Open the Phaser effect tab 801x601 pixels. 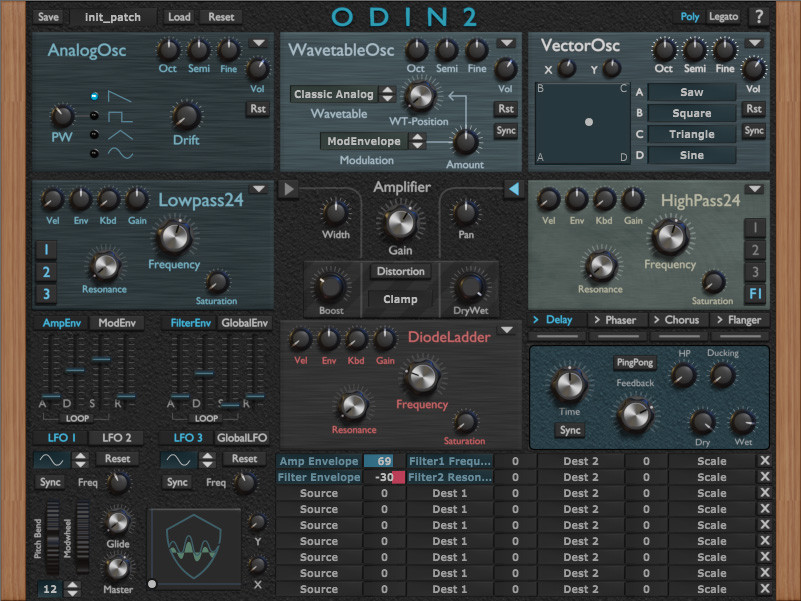tap(616, 320)
